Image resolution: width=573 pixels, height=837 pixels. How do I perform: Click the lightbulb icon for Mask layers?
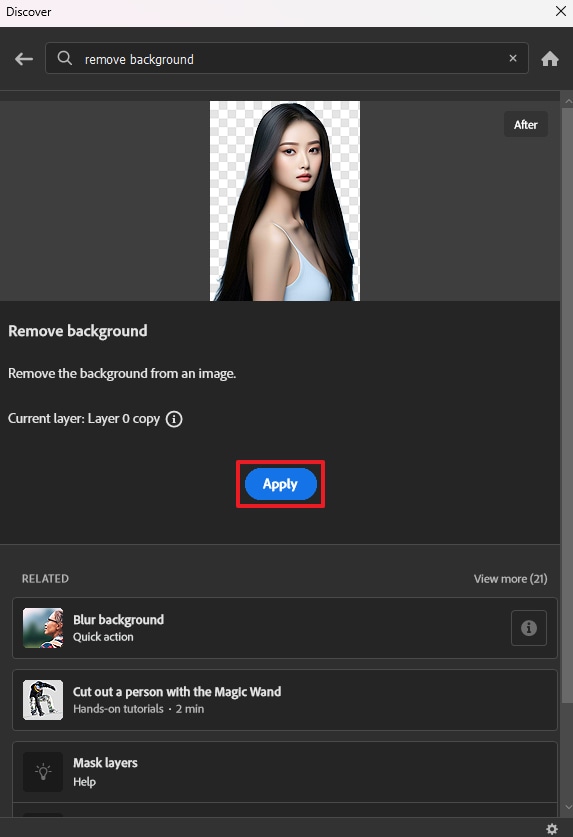43,772
